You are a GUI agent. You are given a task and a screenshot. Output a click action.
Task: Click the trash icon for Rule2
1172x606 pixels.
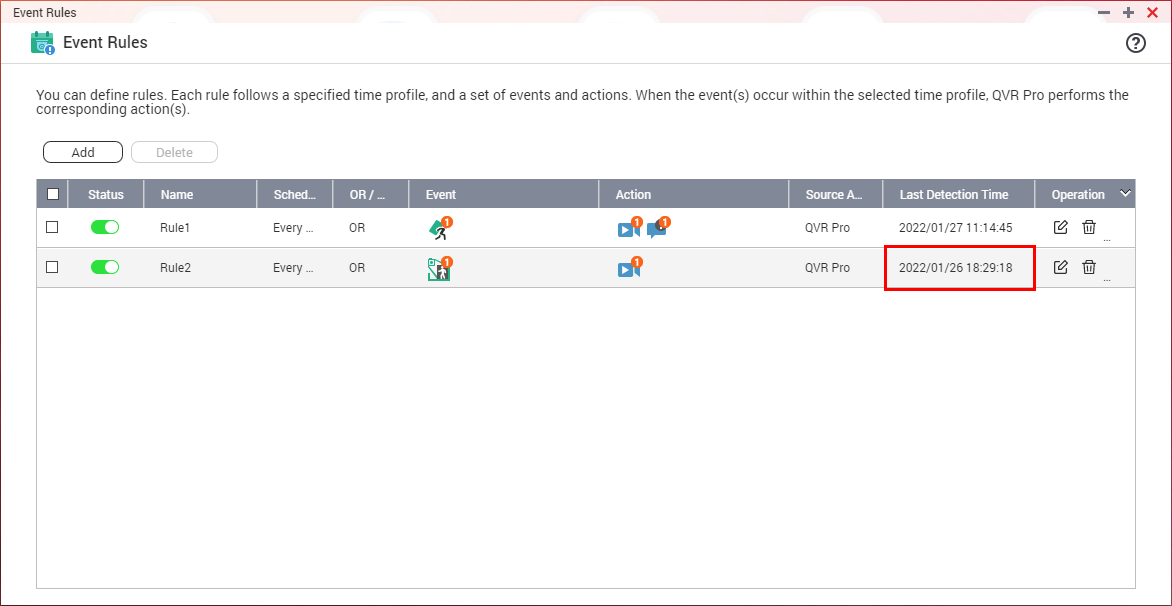1089,267
